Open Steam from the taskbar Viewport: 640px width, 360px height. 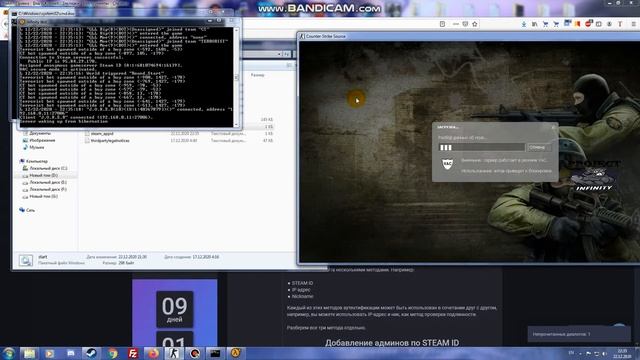click(x=91, y=353)
